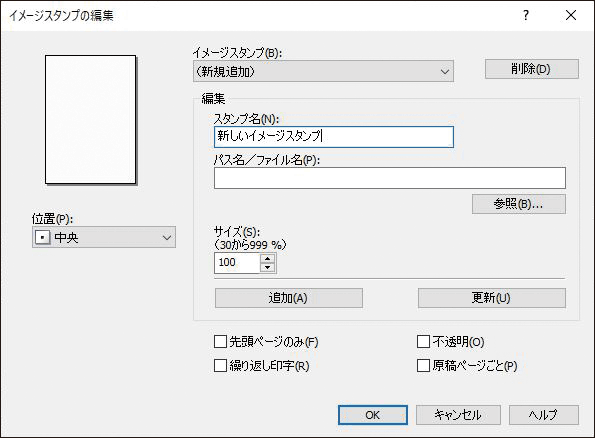Click the サイズ value field showing 100

[x=237, y=263]
